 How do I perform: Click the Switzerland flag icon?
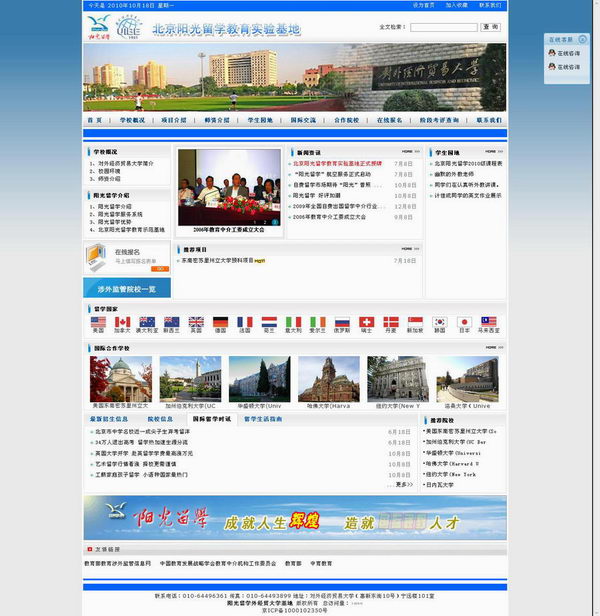coord(366,322)
